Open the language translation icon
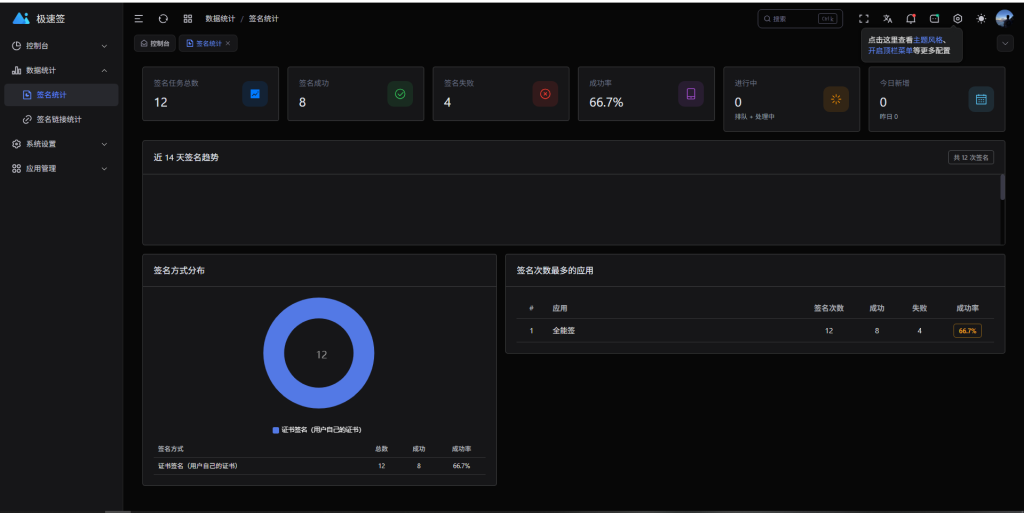 tap(887, 19)
